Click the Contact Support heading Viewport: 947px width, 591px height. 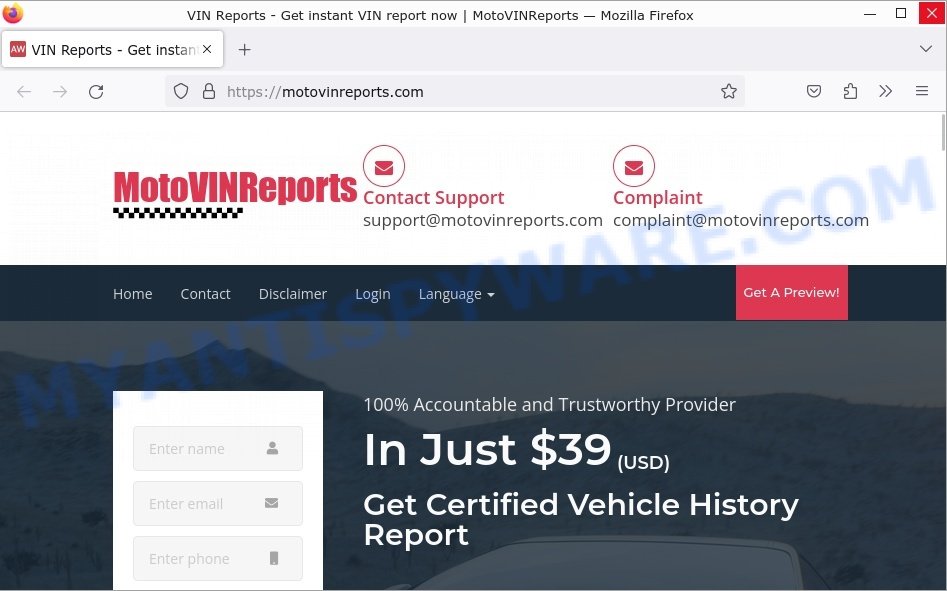[433, 198]
